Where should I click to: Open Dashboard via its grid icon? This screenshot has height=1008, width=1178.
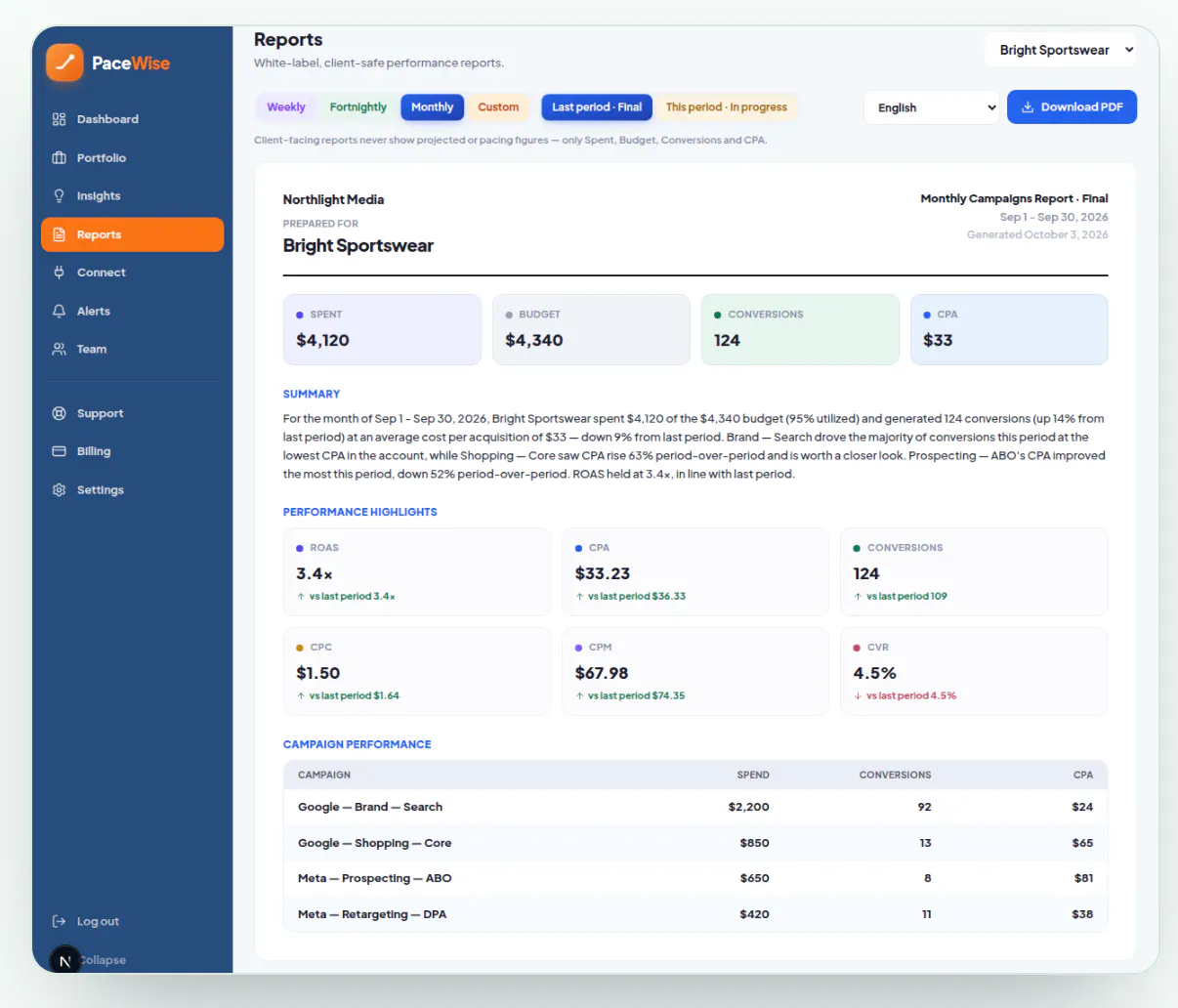point(59,119)
